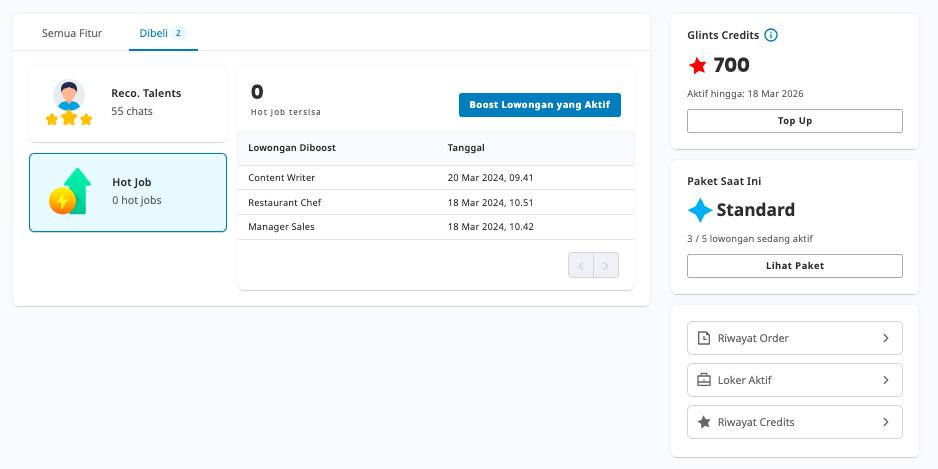
Task: Click the Riwayat Credits star icon
Action: pos(704,422)
